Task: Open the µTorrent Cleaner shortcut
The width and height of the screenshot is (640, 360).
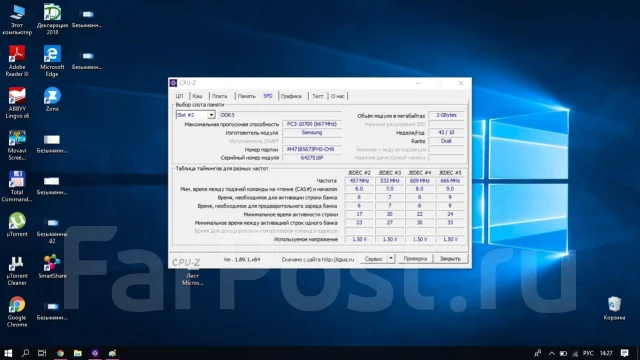Action: [17, 270]
